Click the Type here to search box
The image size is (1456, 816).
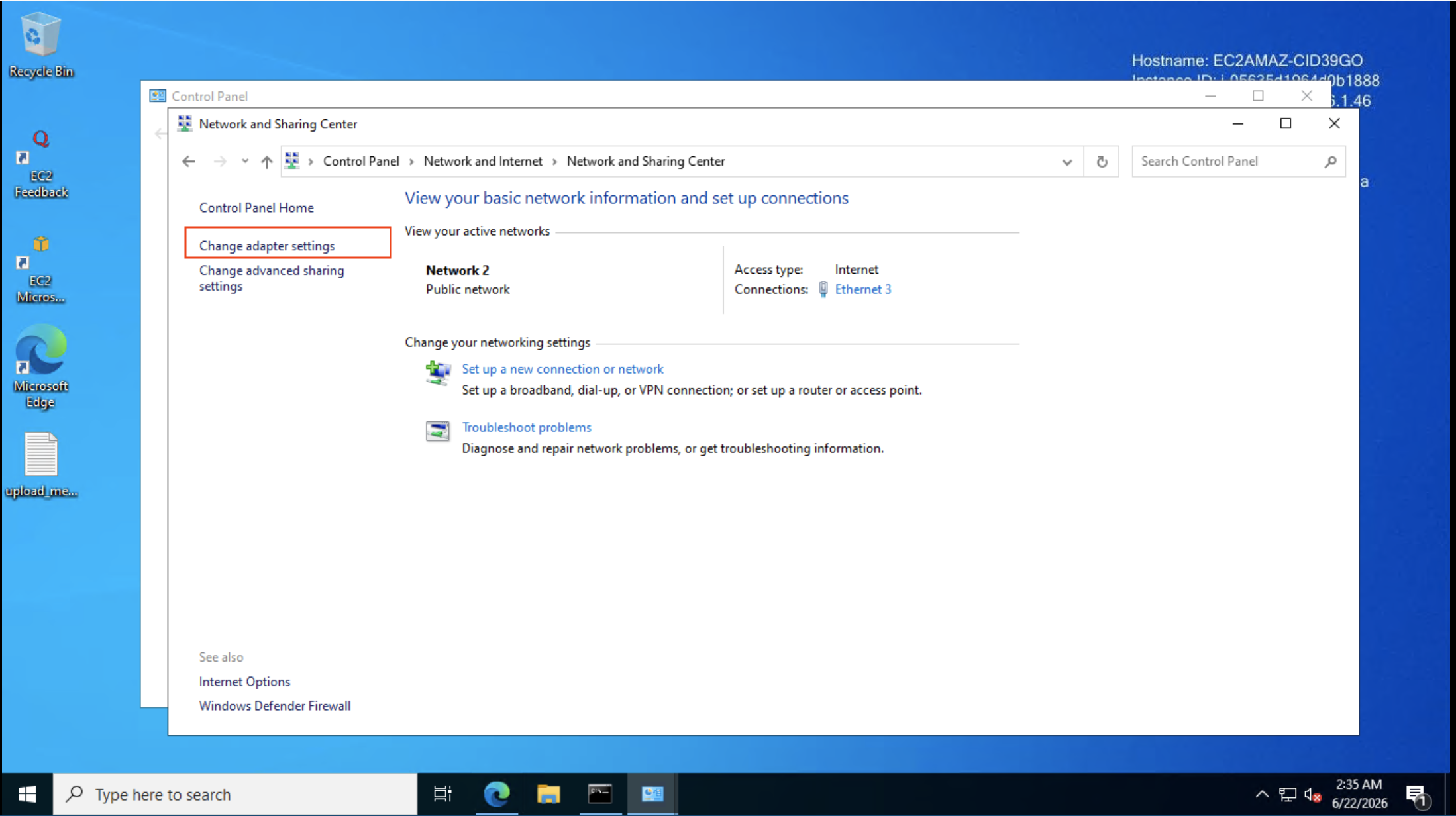[x=235, y=794]
